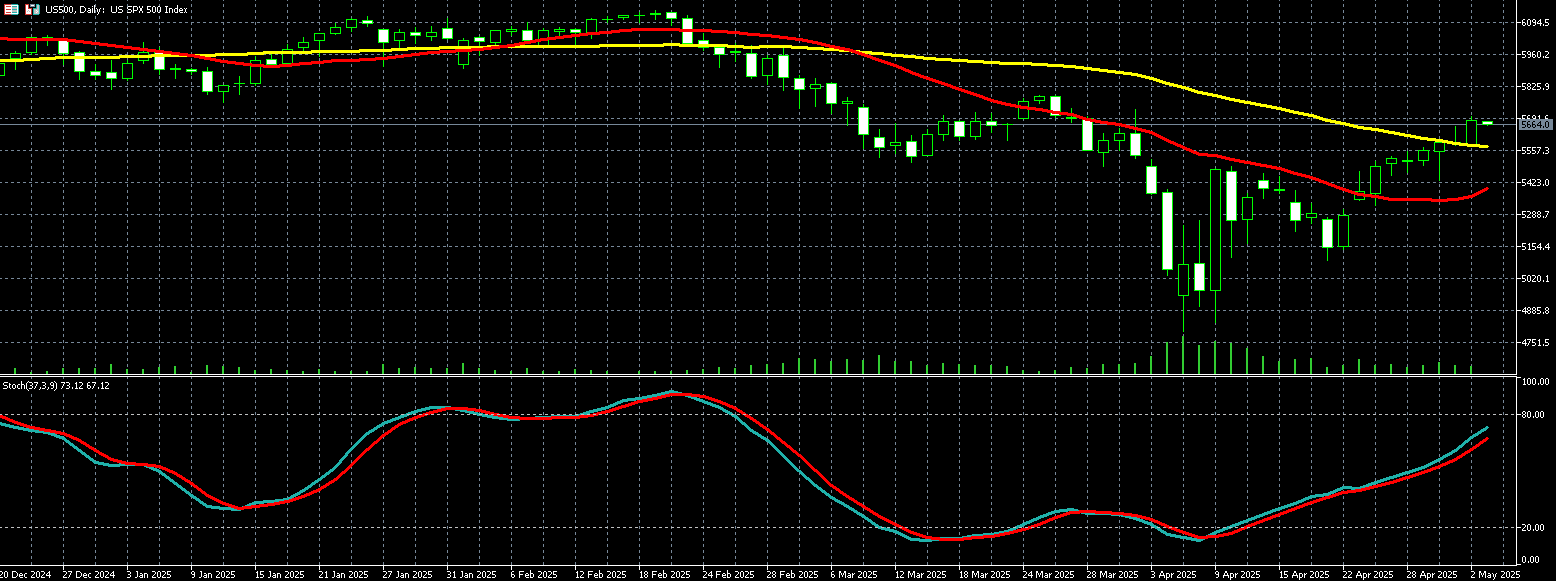Select the last candle on the chart
Viewport: 1556px width, 581px height.
[x=1487, y=123]
